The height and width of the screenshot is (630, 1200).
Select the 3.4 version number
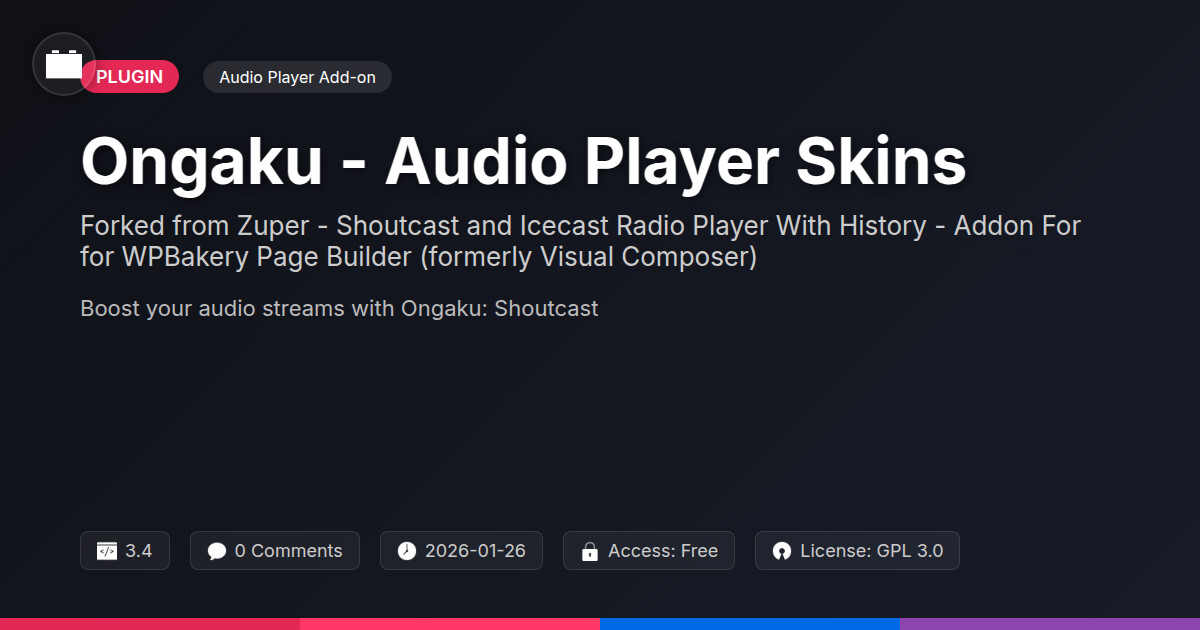coord(139,551)
